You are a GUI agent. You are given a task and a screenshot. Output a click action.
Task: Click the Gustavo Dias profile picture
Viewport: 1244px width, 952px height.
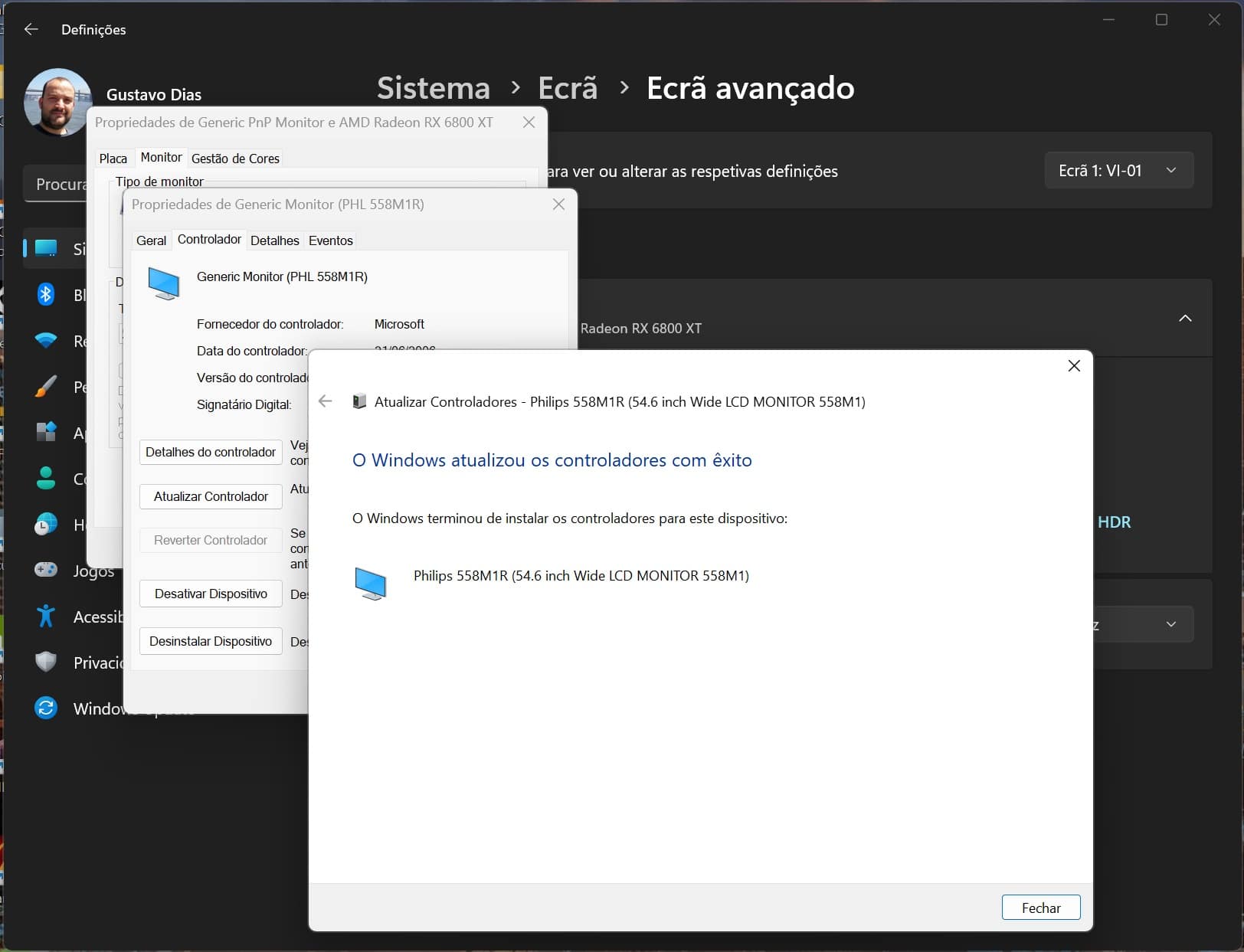57,102
